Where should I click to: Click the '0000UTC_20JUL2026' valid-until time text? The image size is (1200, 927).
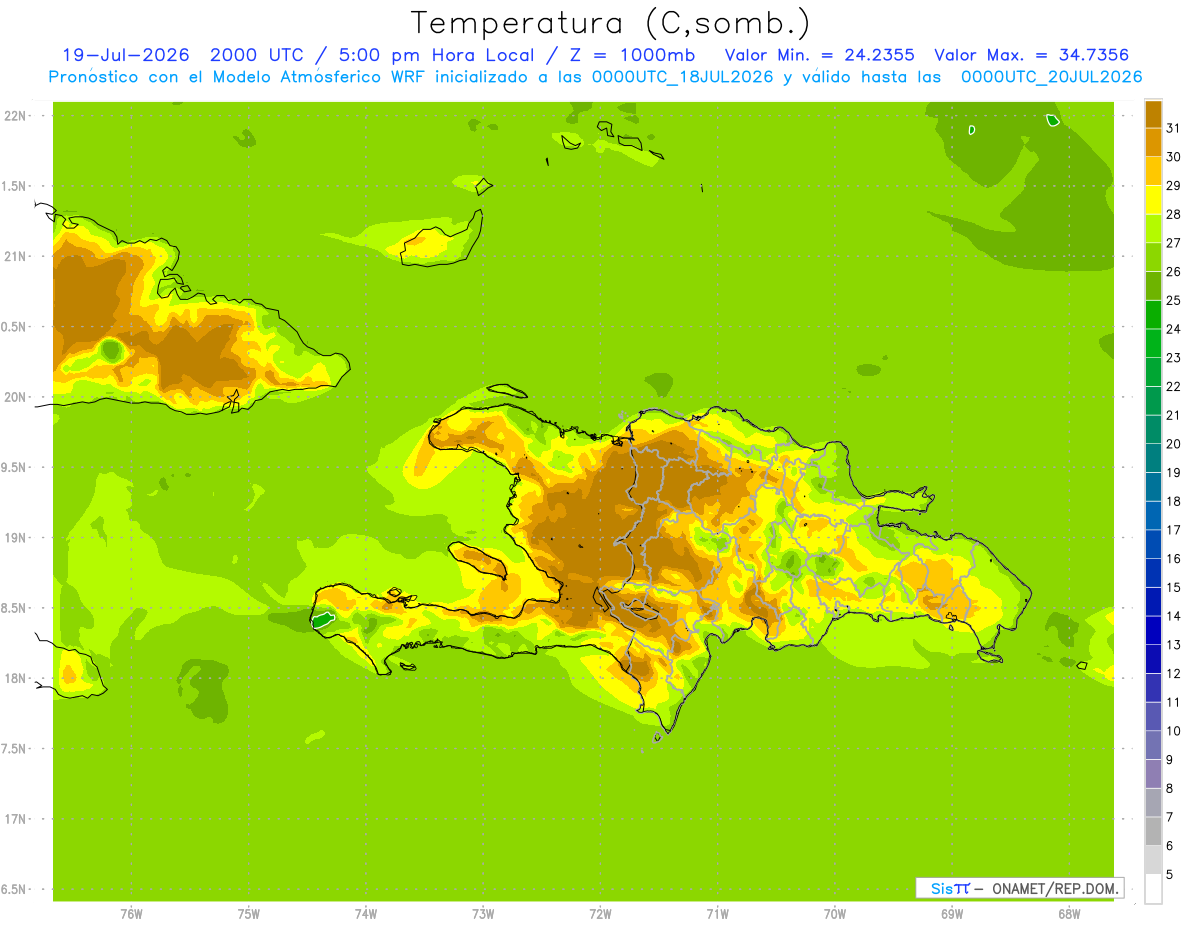1051,77
